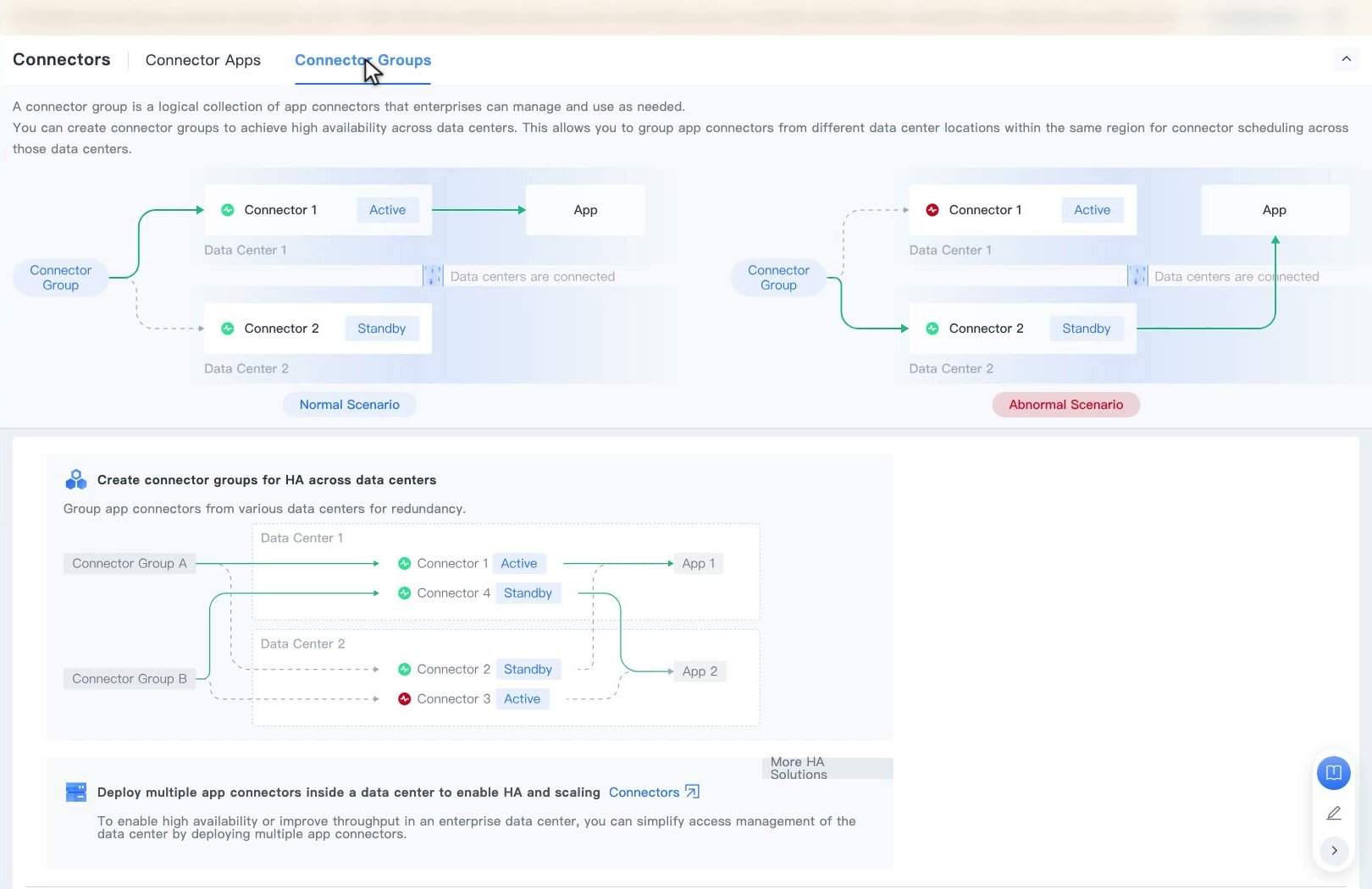Click the external link icon beside Connectors

click(x=692, y=792)
